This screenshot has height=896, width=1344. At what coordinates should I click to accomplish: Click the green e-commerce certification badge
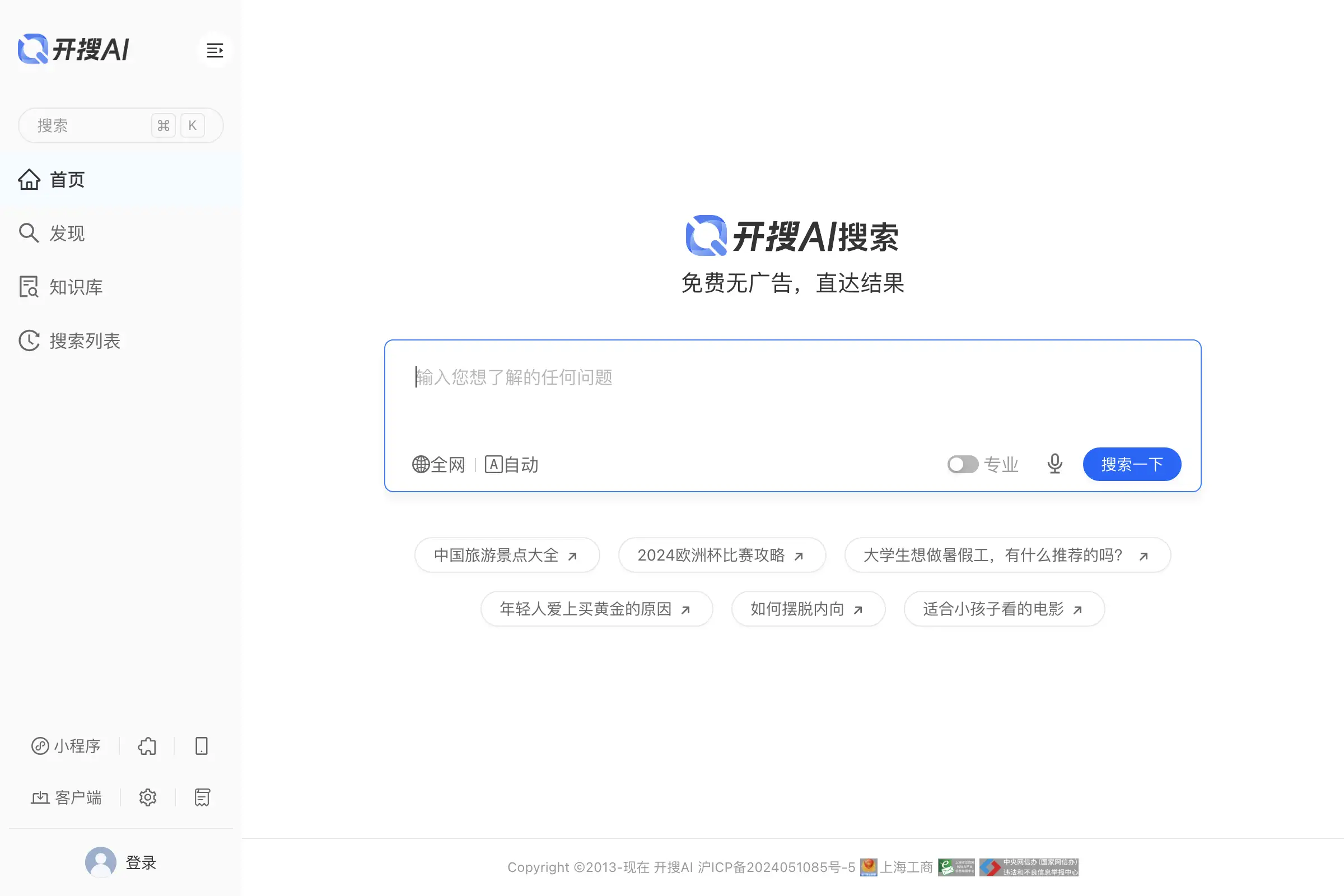(956, 867)
